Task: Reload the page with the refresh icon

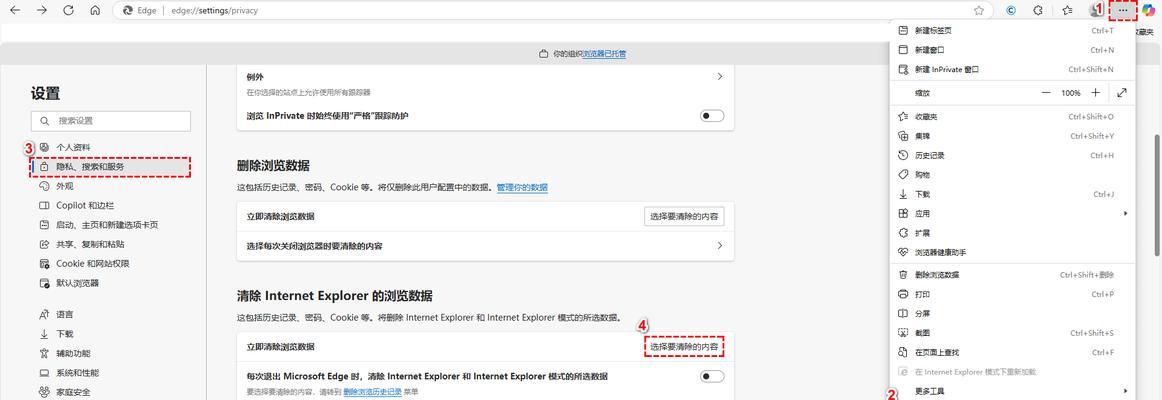Action: click(x=68, y=10)
